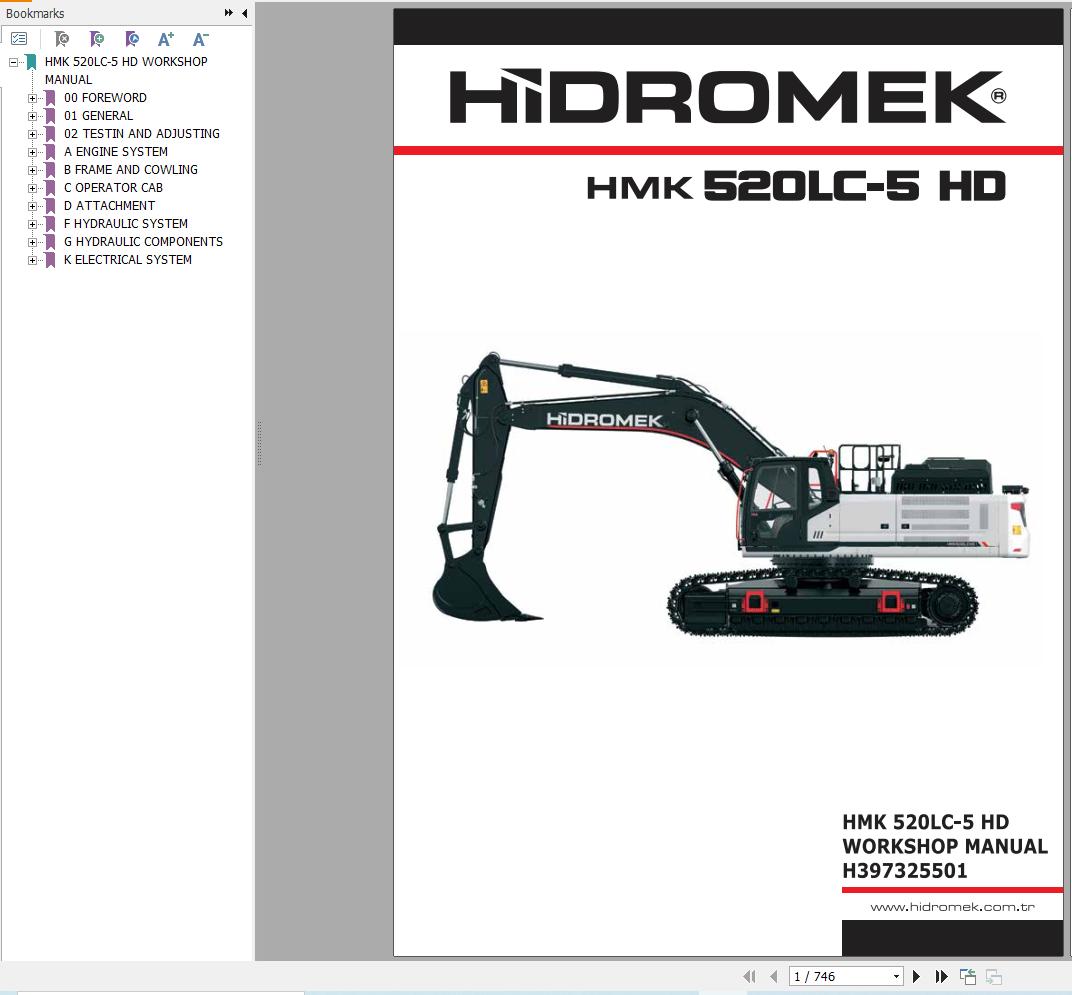The width and height of the screenshot is (1072, 995).
Task: Click the bookmark icon beside K ELECTRICAL SYSTEM
Action: coord(50,261)
